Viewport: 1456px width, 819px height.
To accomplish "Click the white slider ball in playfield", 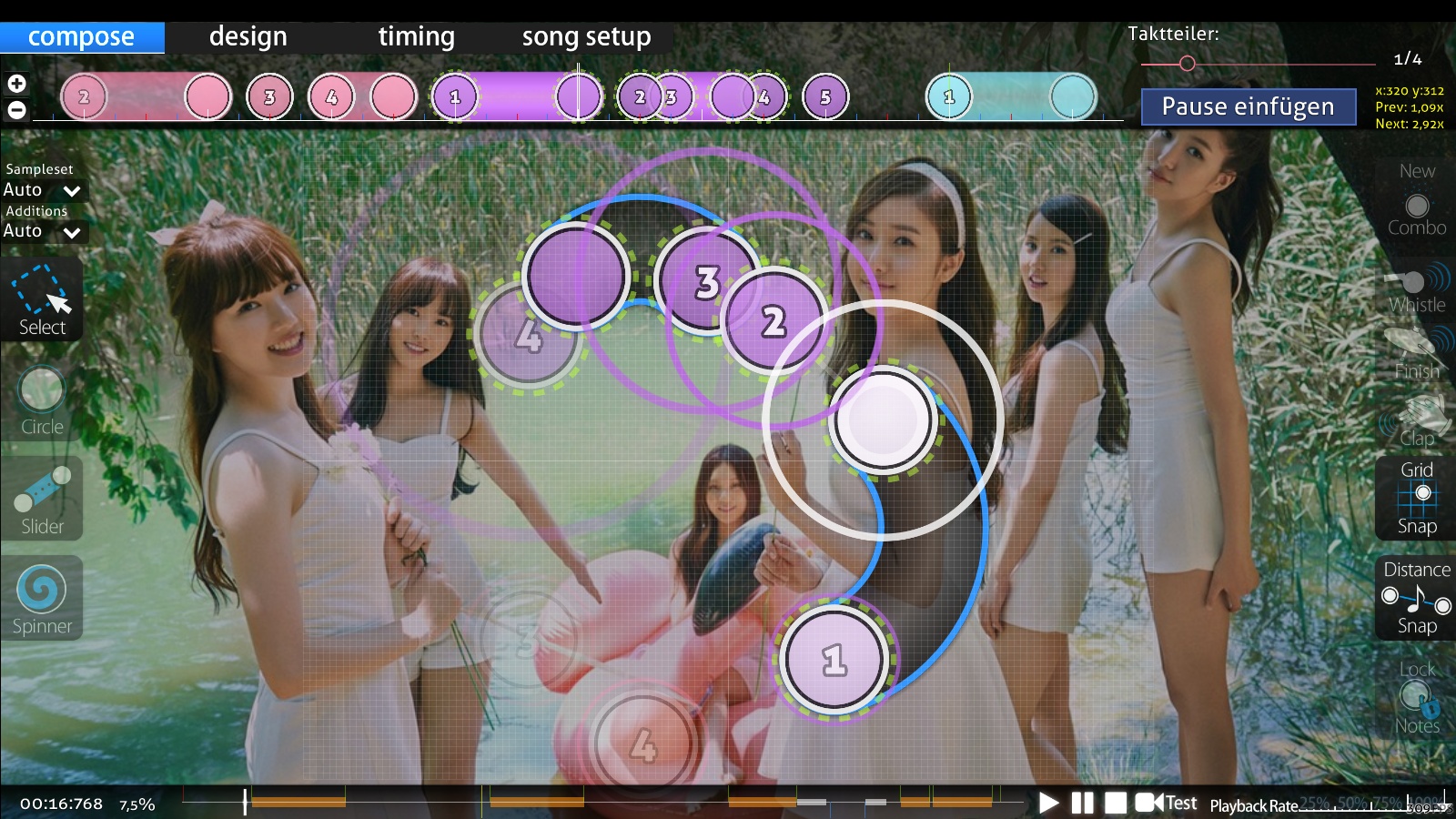I will pyautogui.click(x=883, y=420).
